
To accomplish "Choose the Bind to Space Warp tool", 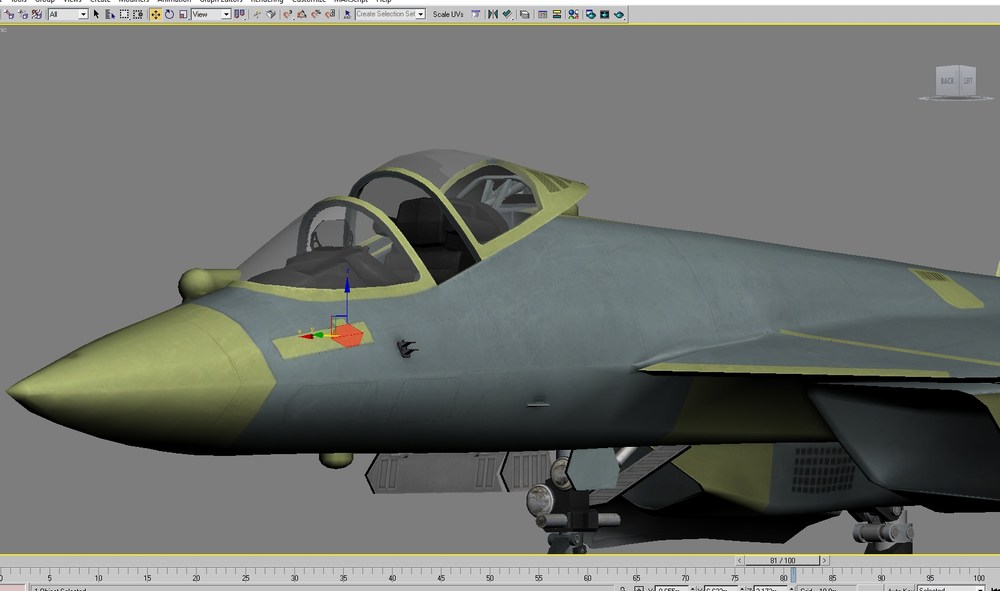I will pyautogui.click(x=37, y=14).
